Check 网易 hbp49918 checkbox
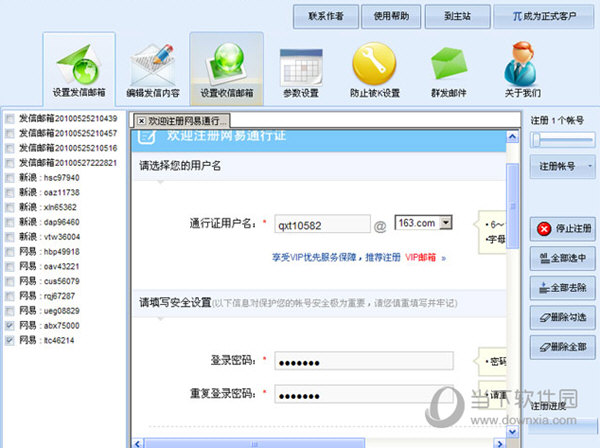The height and width of the screenshot is (448, 600). (10, 252)
